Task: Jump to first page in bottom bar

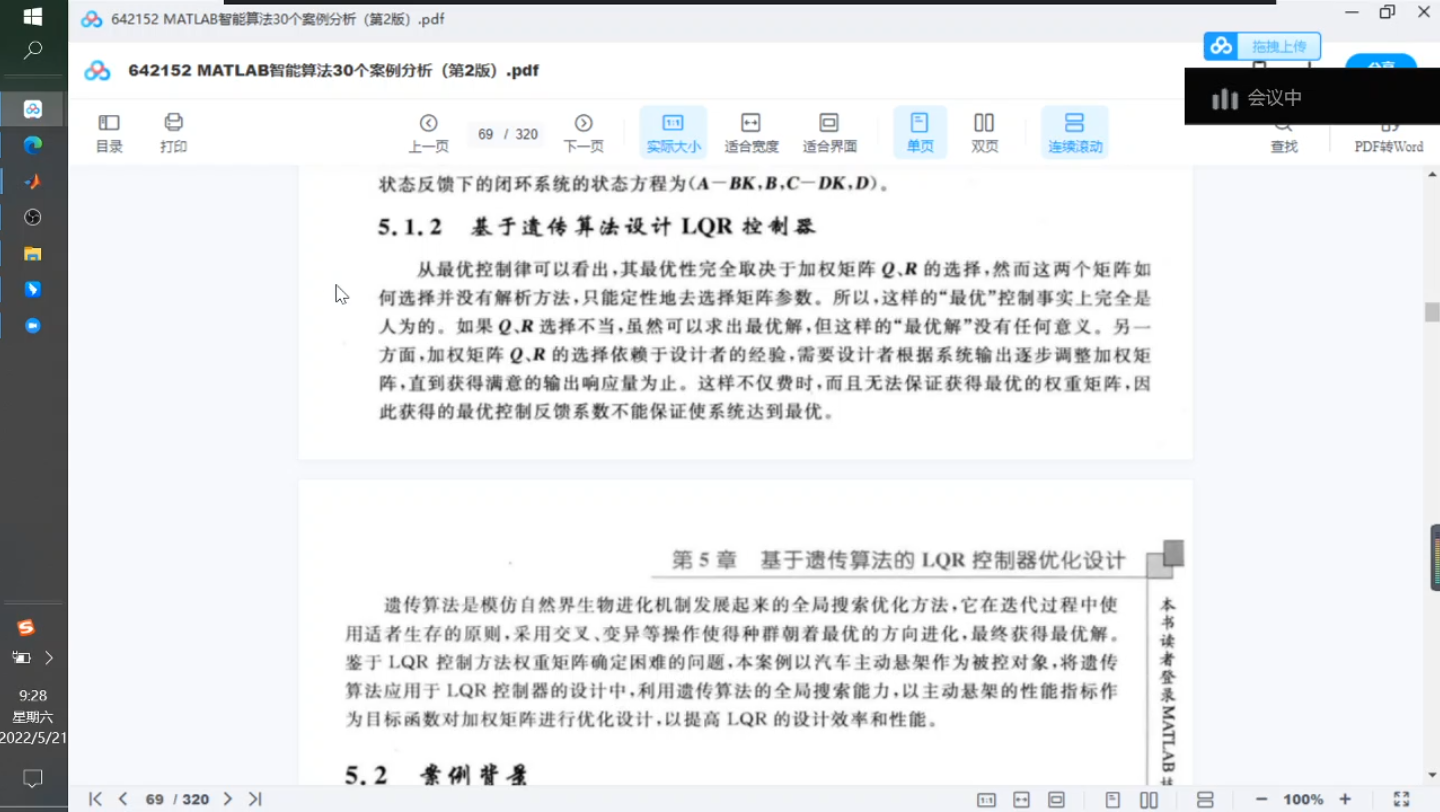Action: pyautogui.click(x=95, y=799)
